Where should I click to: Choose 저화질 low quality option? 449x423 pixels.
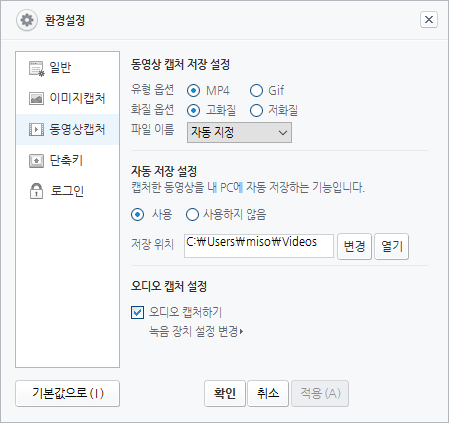tap(256, 110)
